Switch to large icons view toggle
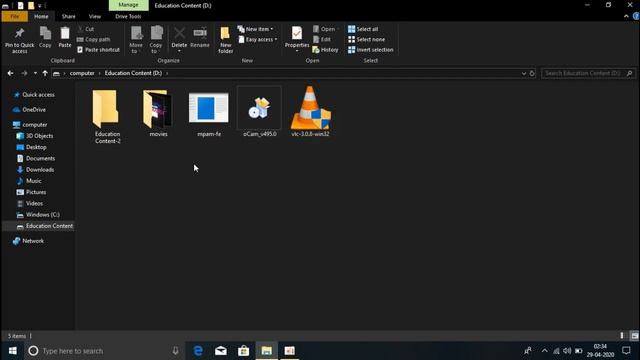Image resolution: width=640 pixels, height=360 pixels. (634, 336)
